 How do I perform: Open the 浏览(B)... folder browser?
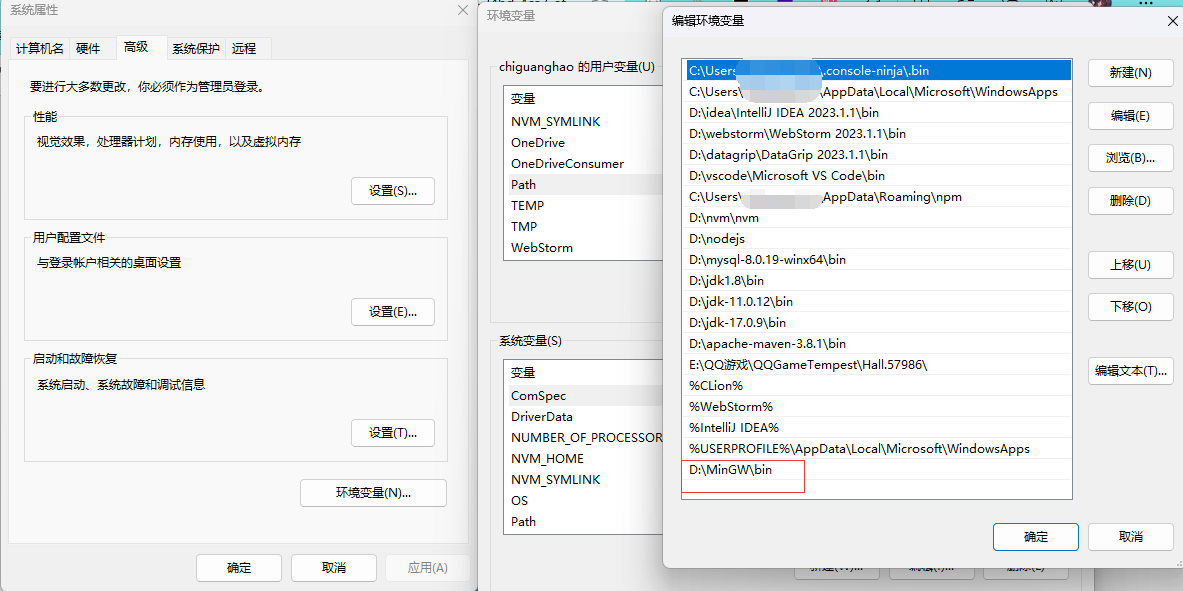coord(1130,158)
